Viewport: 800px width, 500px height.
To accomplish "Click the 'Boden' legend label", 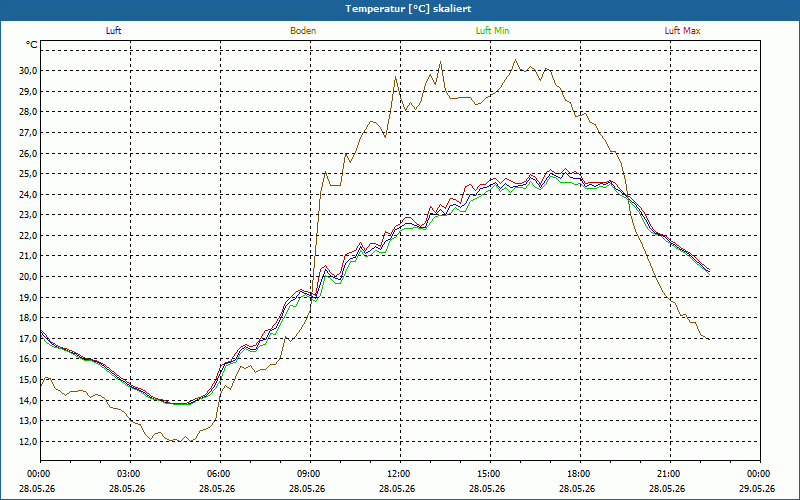I will [x=303, y=31].
